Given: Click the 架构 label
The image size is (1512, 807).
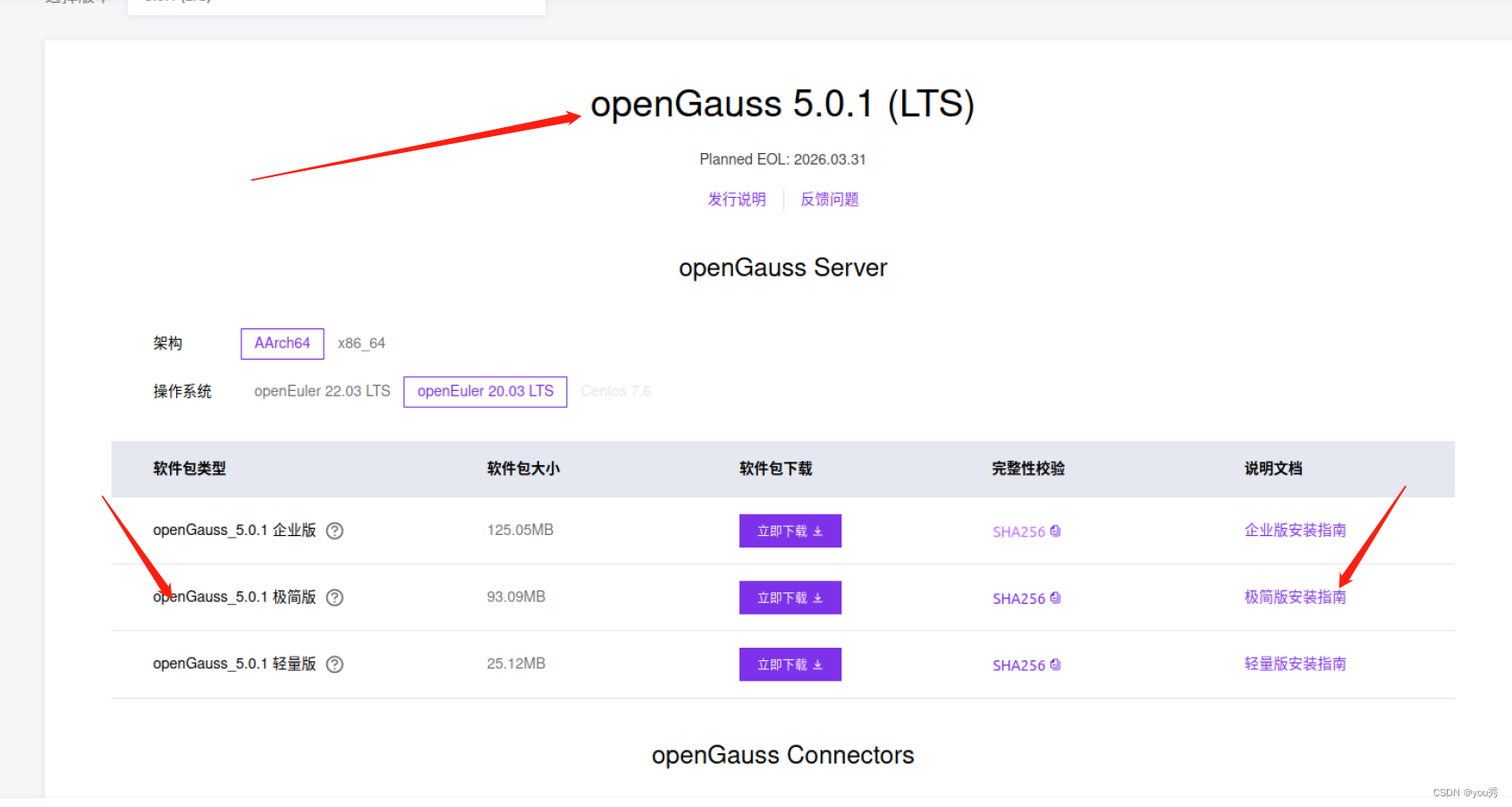Looking at the screenshot, I should coord(167,344).
